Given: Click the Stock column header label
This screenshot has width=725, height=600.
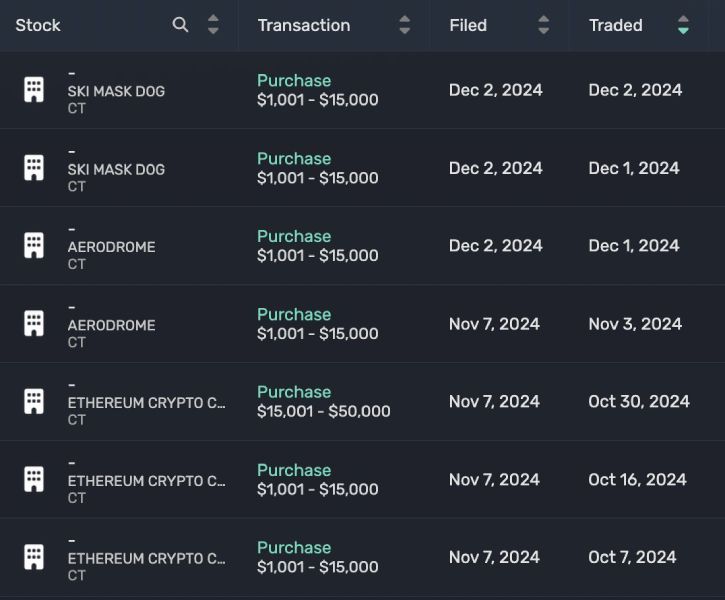Looking at the screenshot, I should point(38,25).
